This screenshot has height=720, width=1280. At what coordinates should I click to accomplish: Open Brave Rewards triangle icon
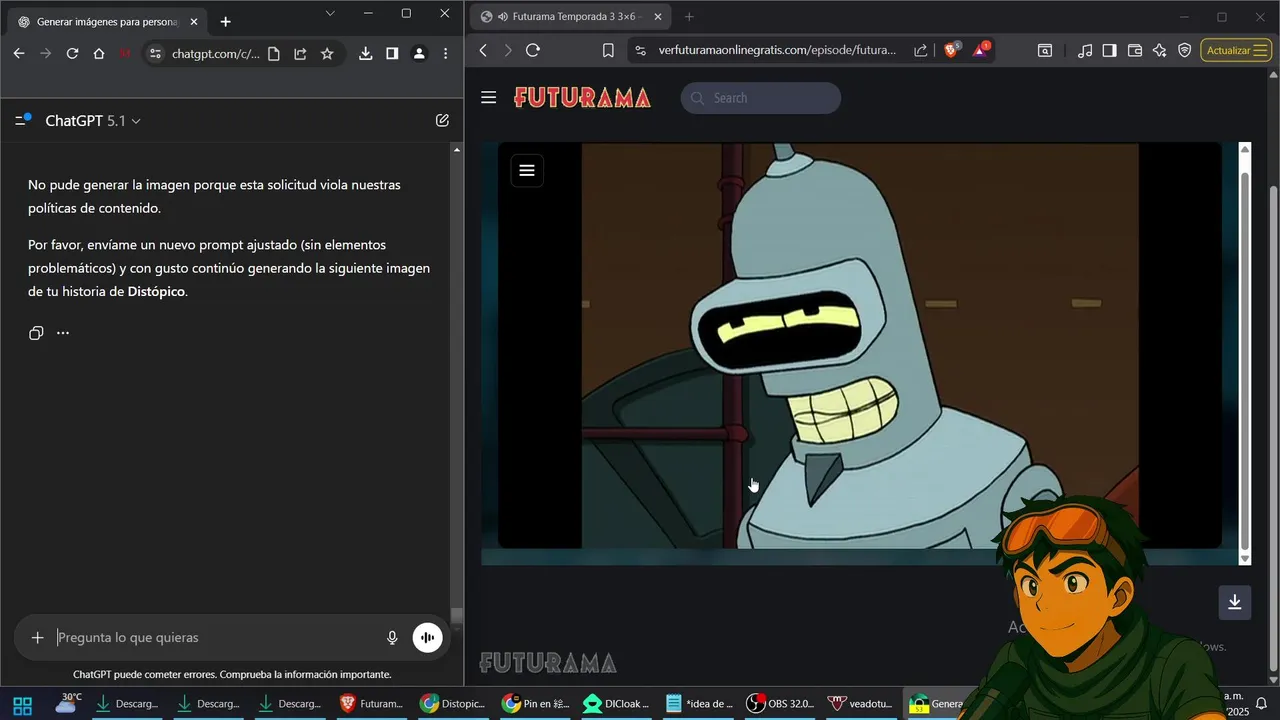(x=982, y=50)
